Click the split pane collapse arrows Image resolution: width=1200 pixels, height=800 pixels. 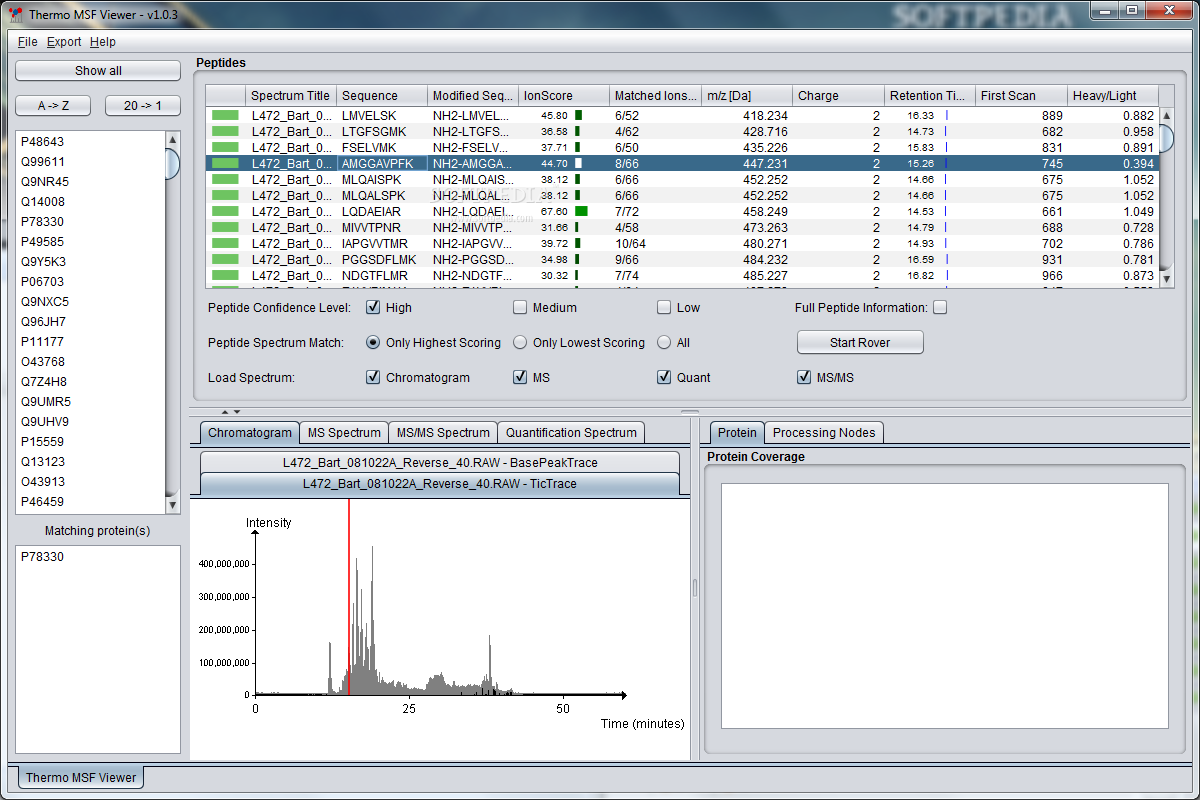click(x=231, y=411)
